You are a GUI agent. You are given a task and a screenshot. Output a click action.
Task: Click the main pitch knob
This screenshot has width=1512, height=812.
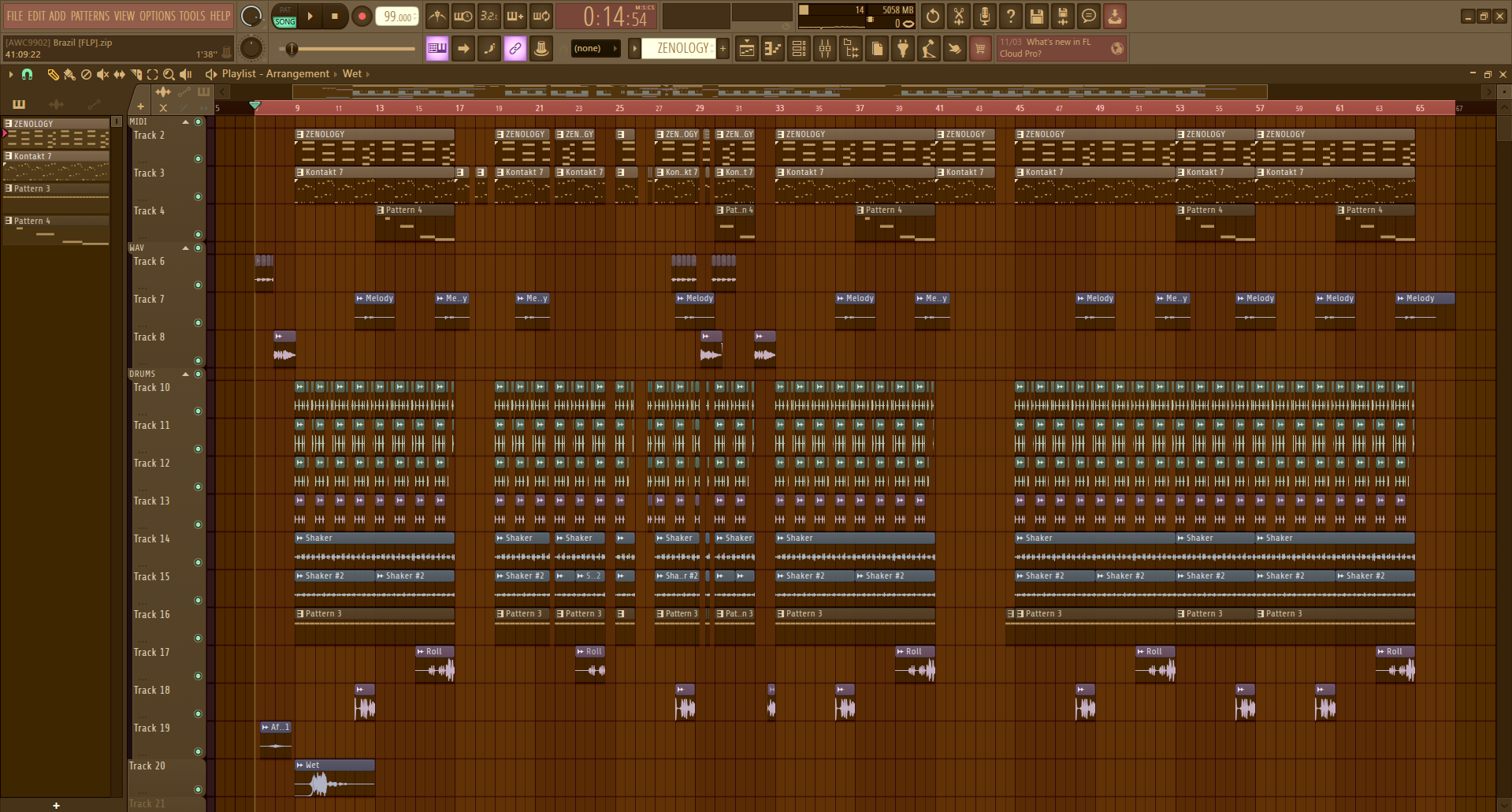[x=251, y=48]
